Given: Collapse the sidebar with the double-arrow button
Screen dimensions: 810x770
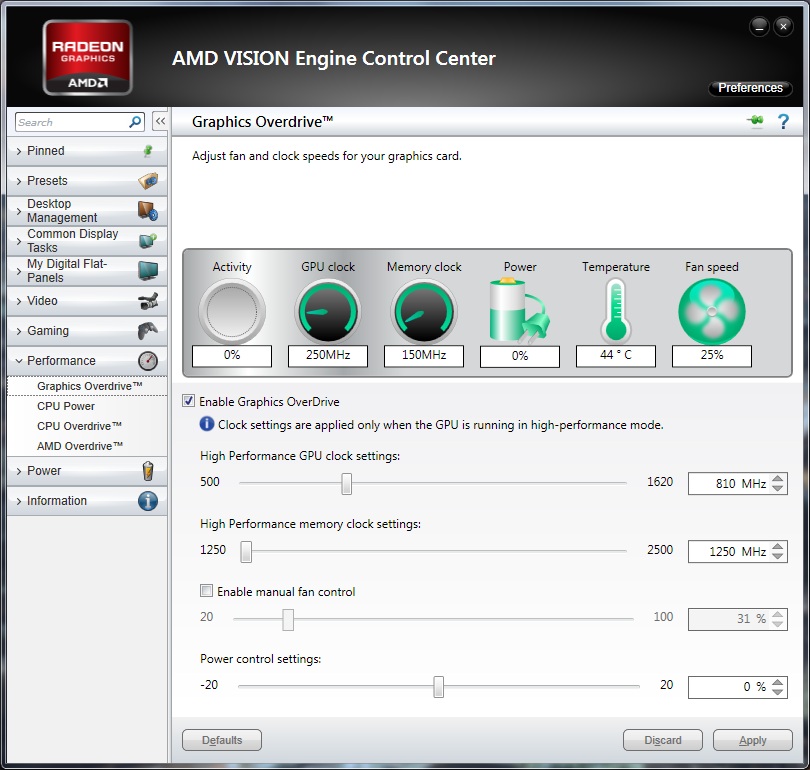Looking at the screenshot, I should [x=160, y=121].
